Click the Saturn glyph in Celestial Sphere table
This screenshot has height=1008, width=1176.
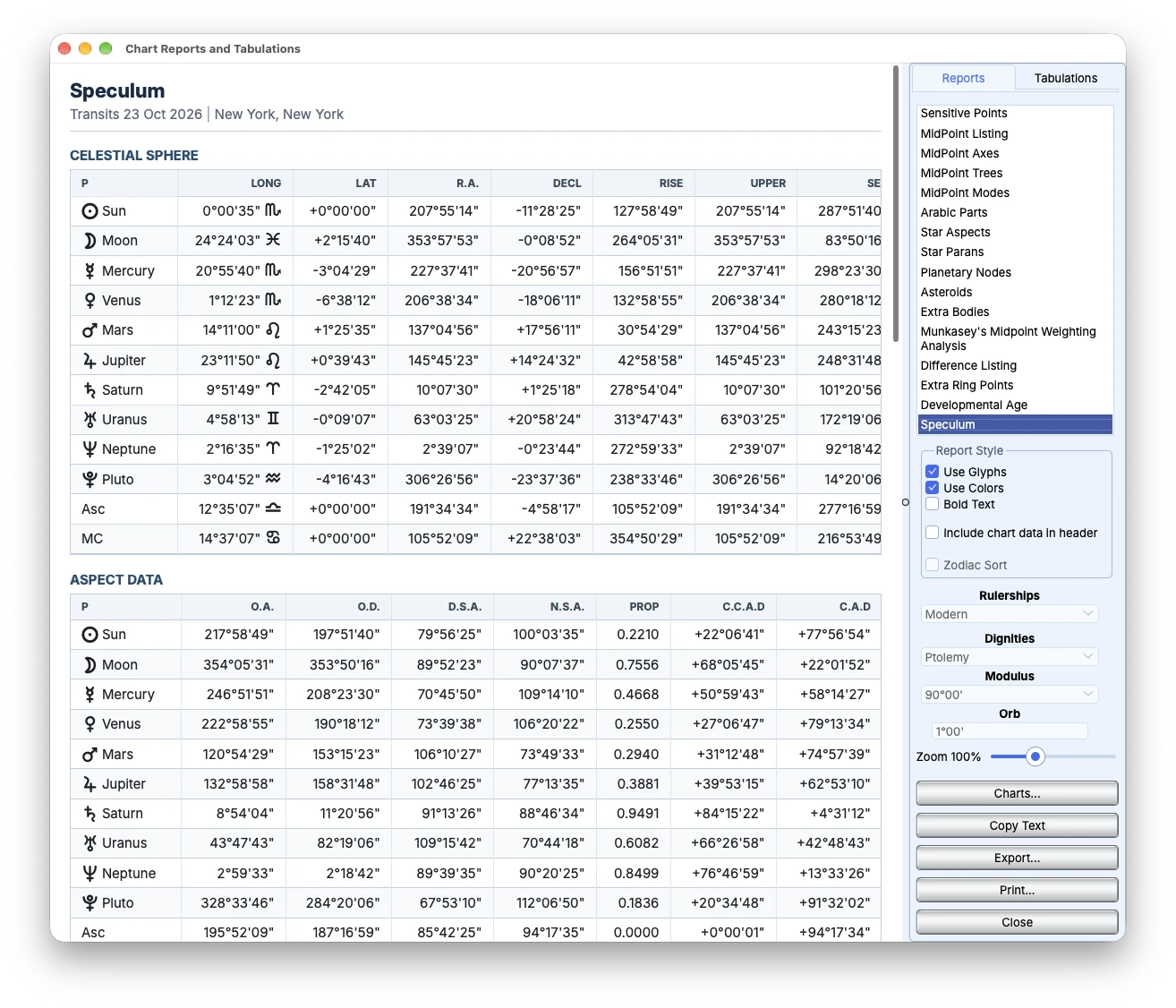[89, 389]
